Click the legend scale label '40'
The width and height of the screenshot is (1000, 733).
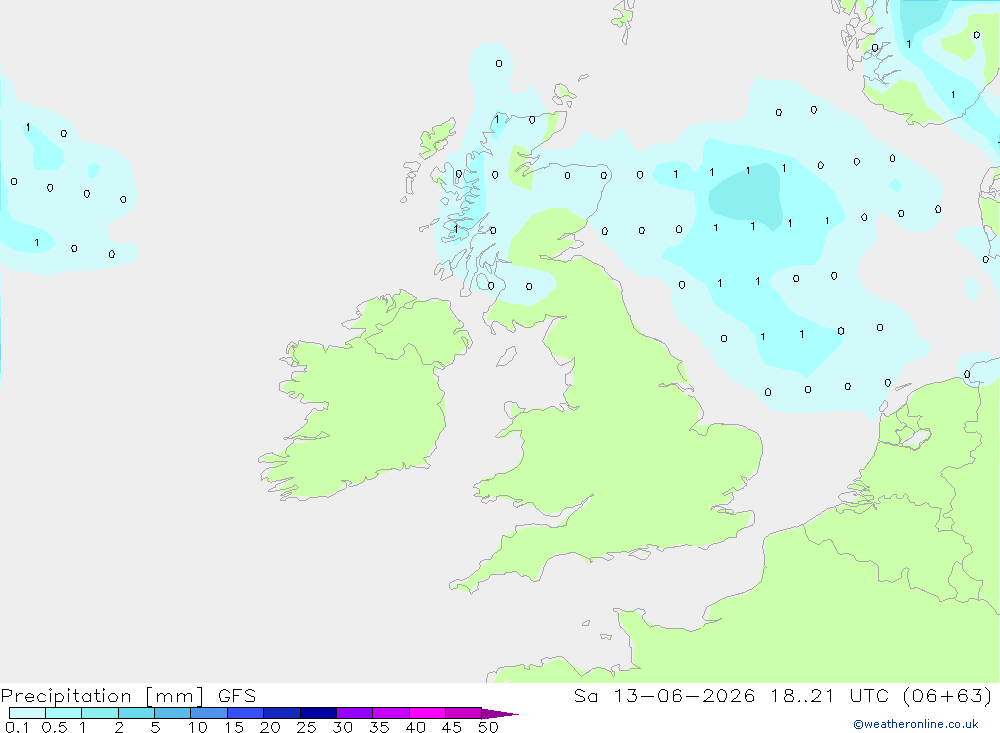point(415,727)
